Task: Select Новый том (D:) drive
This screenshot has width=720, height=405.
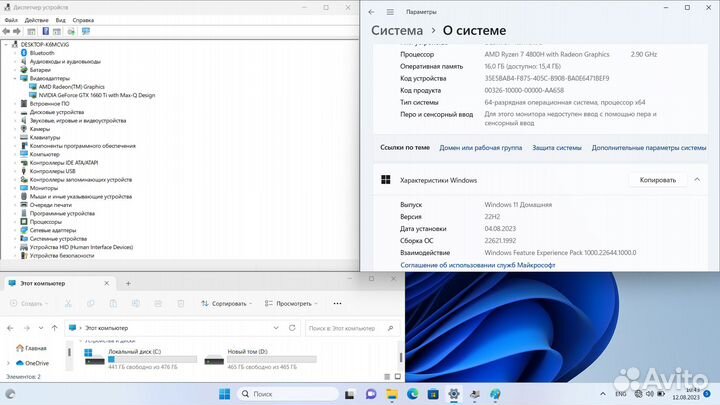Action: [260, 359]
